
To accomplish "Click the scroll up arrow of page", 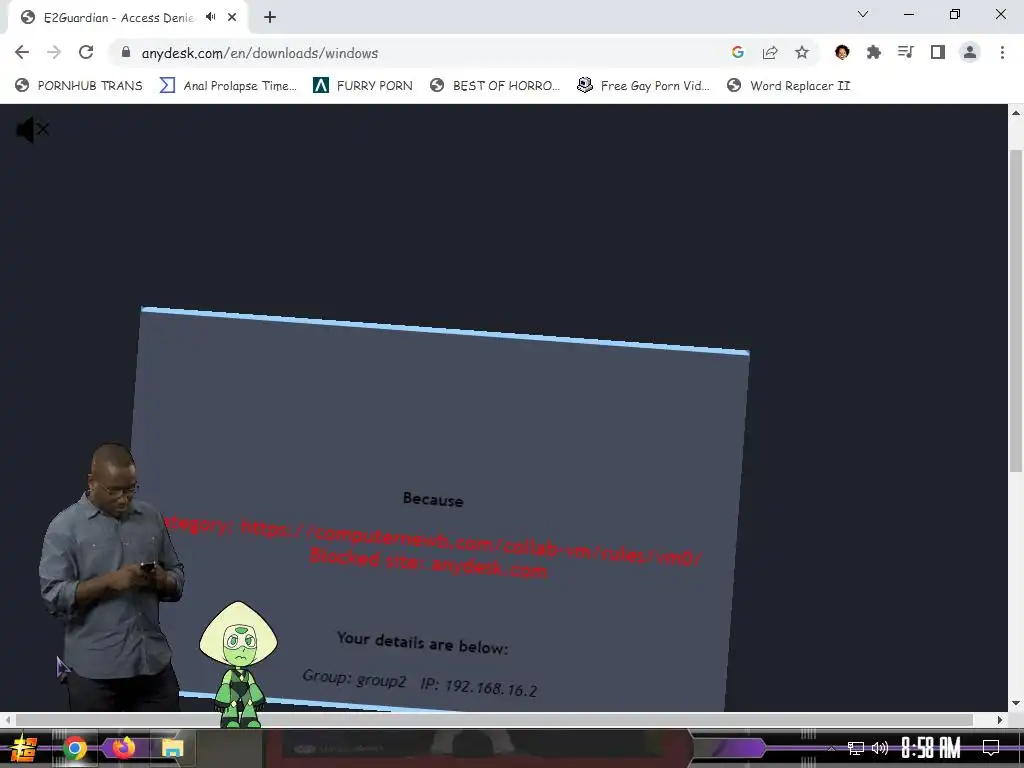I will pyautogui.click(x=1016, y=112).
